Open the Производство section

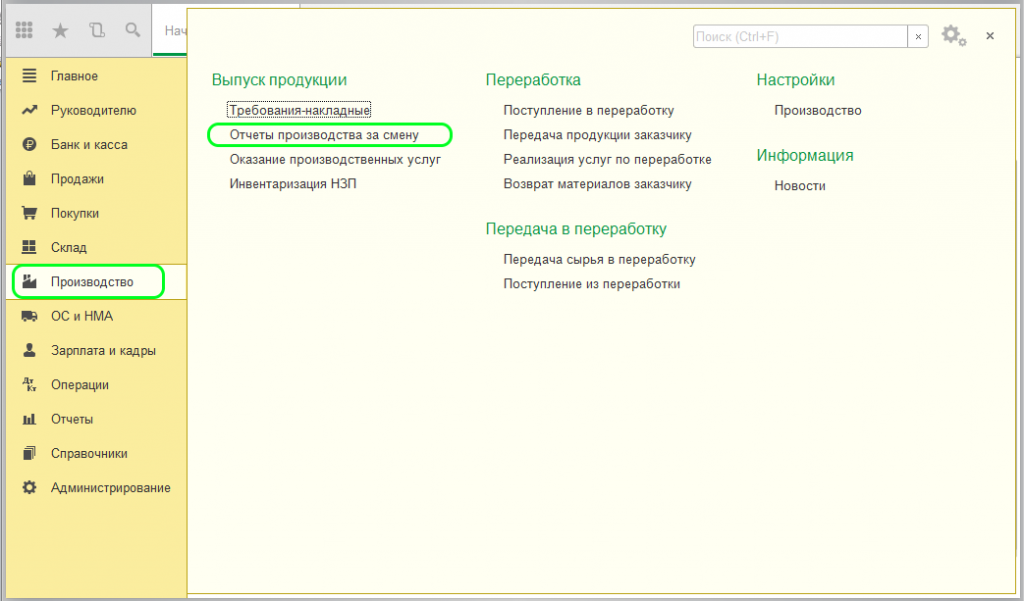(x=92, y=282)
